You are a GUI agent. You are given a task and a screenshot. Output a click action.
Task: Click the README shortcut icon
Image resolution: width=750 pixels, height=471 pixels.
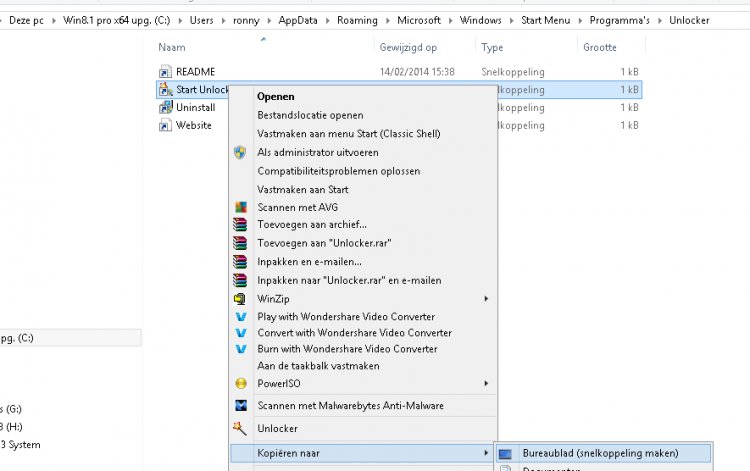click(x=166, y=72)
